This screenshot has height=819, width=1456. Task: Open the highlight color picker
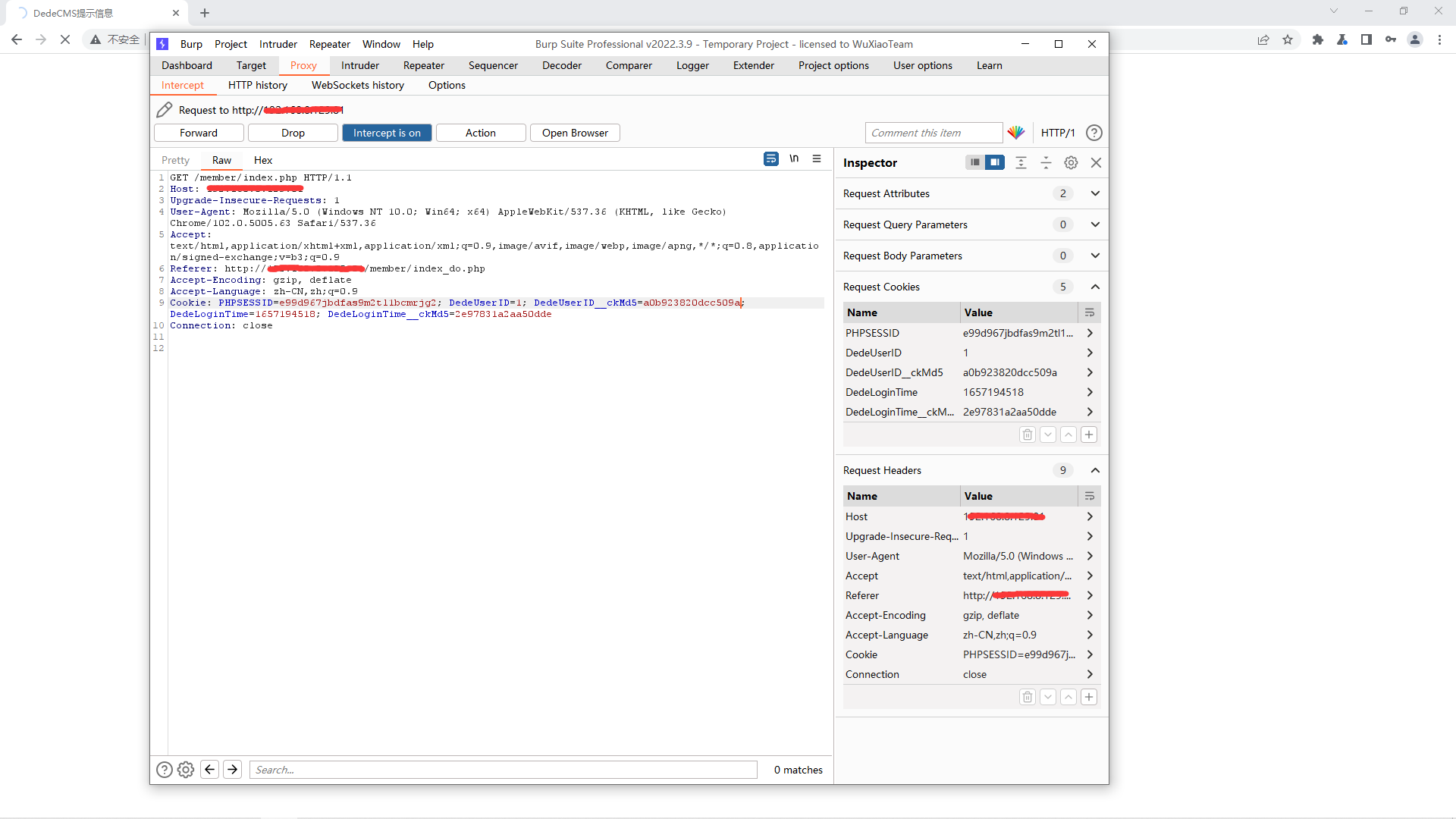point(1016,133)
